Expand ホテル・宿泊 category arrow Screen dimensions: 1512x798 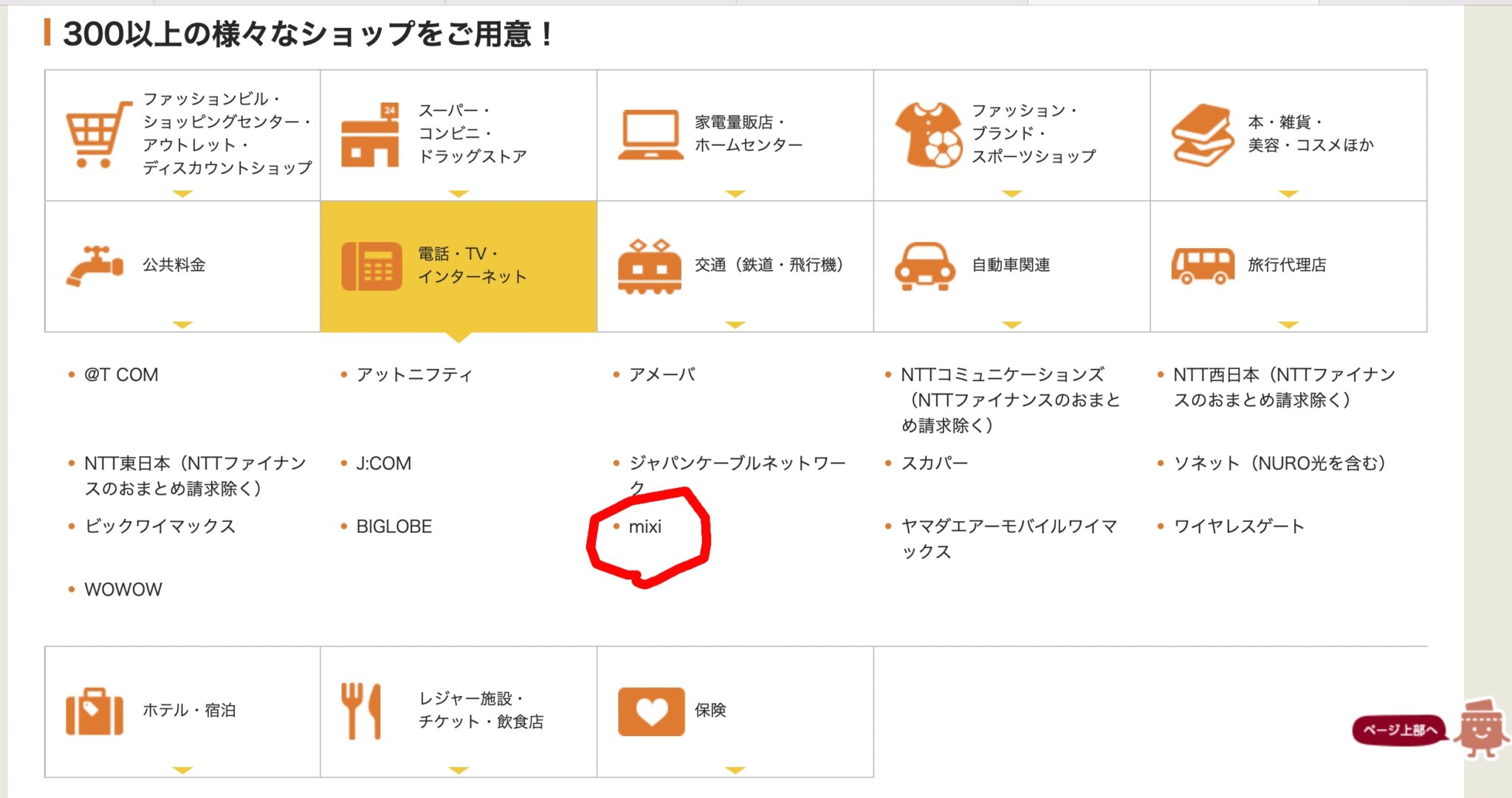(x=182, y=770)
